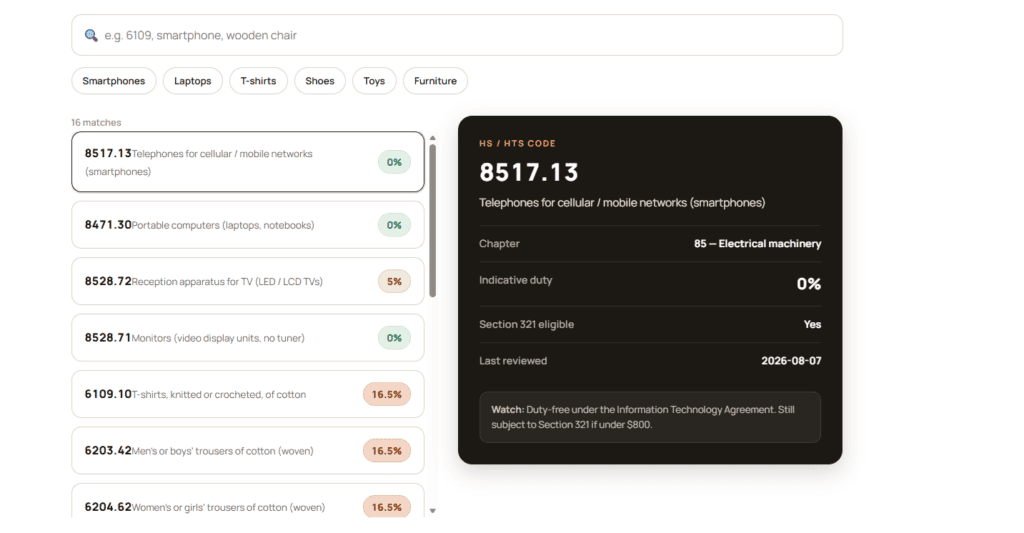
Task: Click the 16.5% badge on 6109.10 row
Action: (x=387, y=395)
